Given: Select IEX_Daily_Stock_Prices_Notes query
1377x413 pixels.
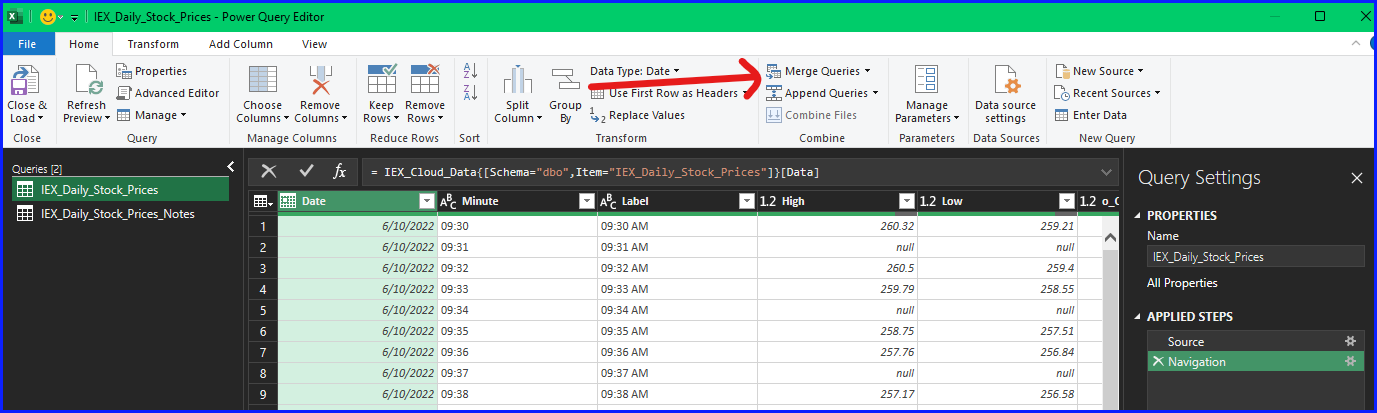Looking at the screenshot, I should (x=120, y=213).
